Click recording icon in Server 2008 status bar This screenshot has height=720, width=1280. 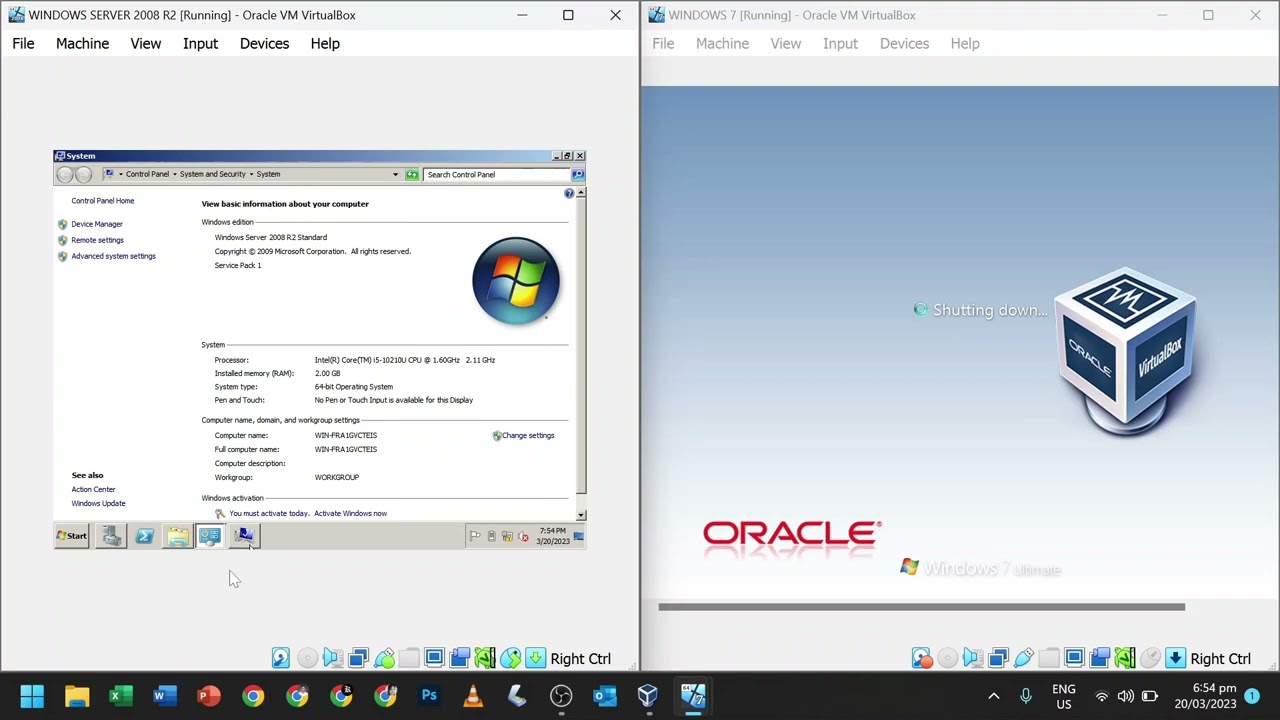460,658
